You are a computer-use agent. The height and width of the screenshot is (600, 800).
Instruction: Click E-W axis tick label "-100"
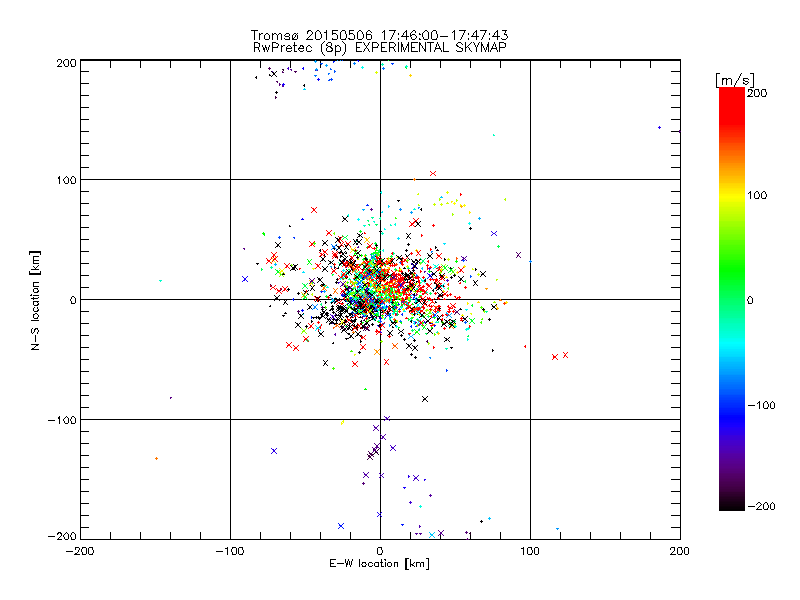[x=230, y=552]
